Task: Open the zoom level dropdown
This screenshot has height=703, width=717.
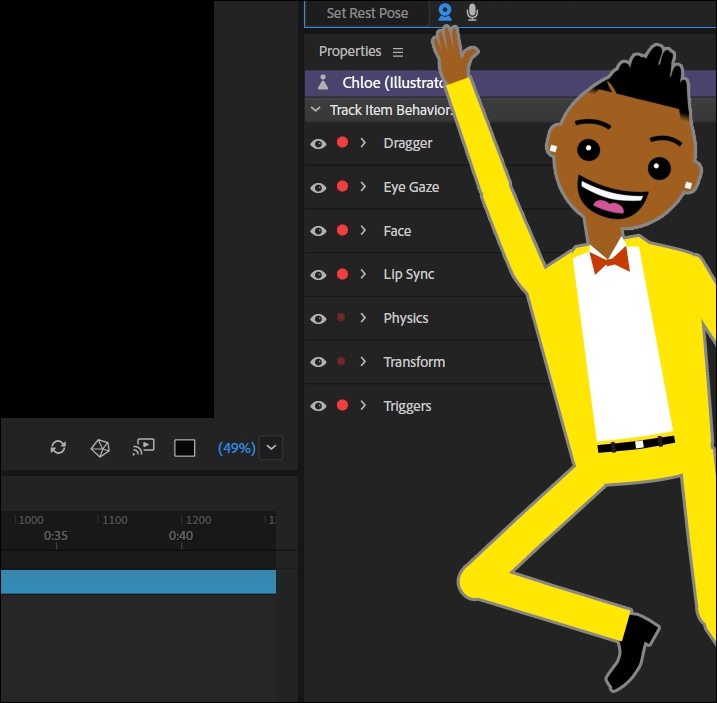Action: 271,447
